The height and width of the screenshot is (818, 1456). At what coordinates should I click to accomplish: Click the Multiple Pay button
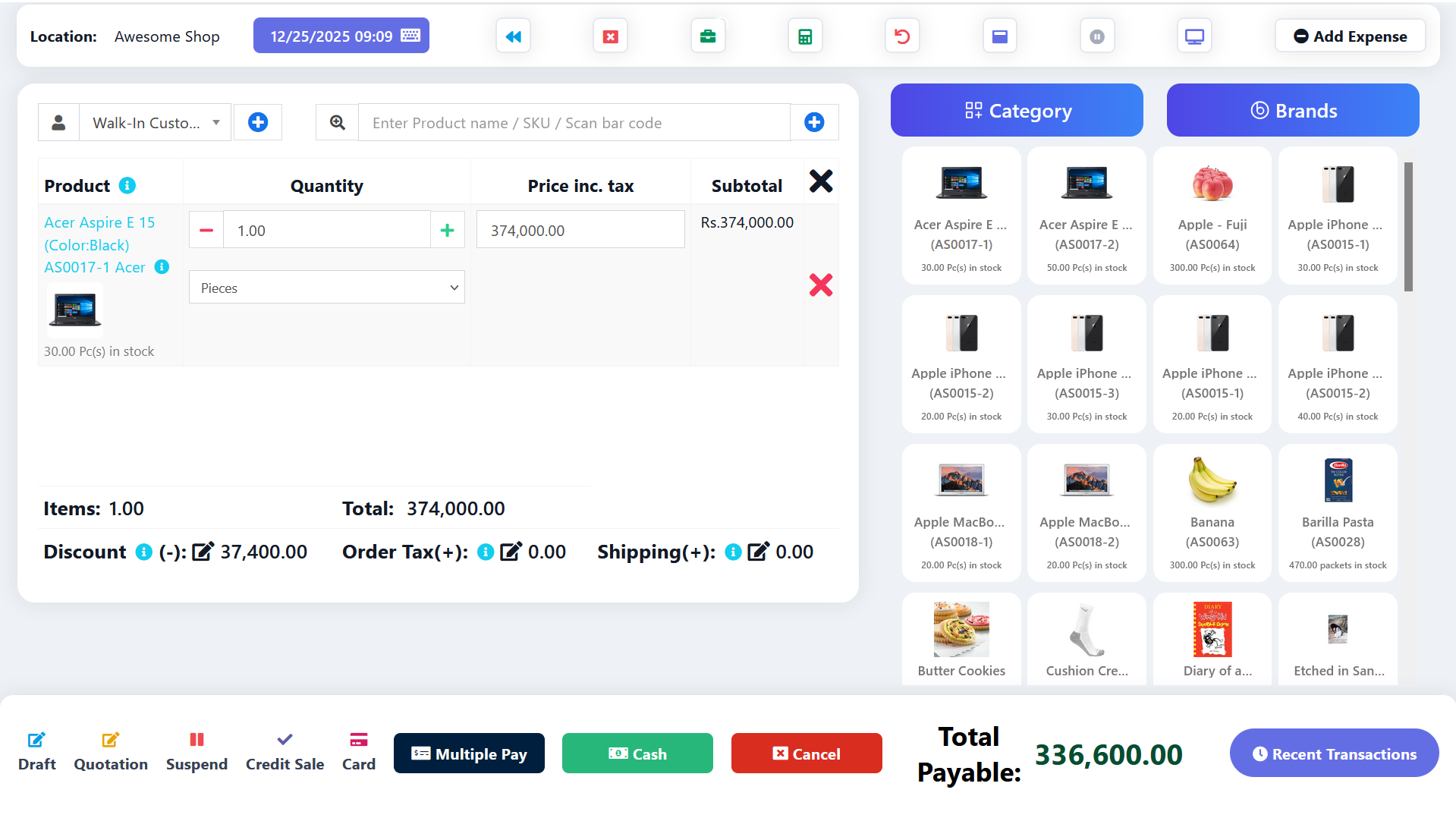pyautogui.click(x=469, y=754)
